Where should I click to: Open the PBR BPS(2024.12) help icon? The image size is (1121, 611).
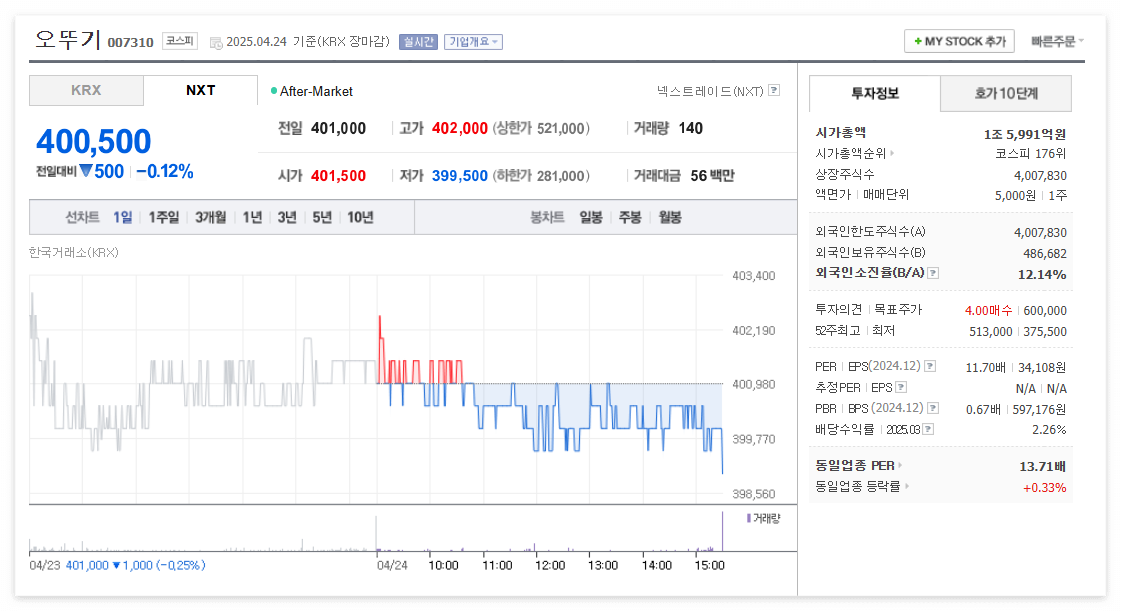pyautogui.click(x=932, y=409)
